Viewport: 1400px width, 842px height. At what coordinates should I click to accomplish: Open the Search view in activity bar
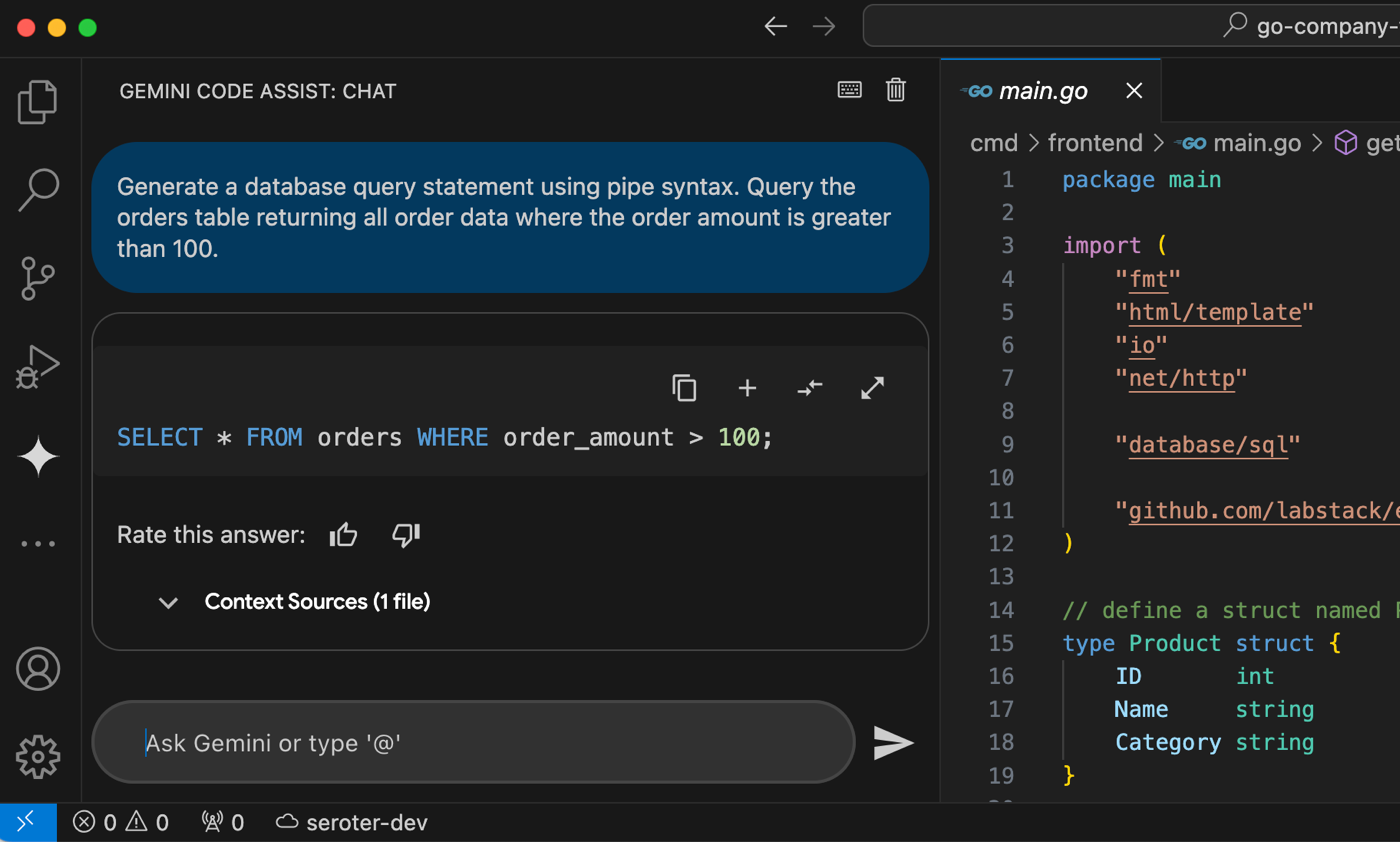[38, 190]
